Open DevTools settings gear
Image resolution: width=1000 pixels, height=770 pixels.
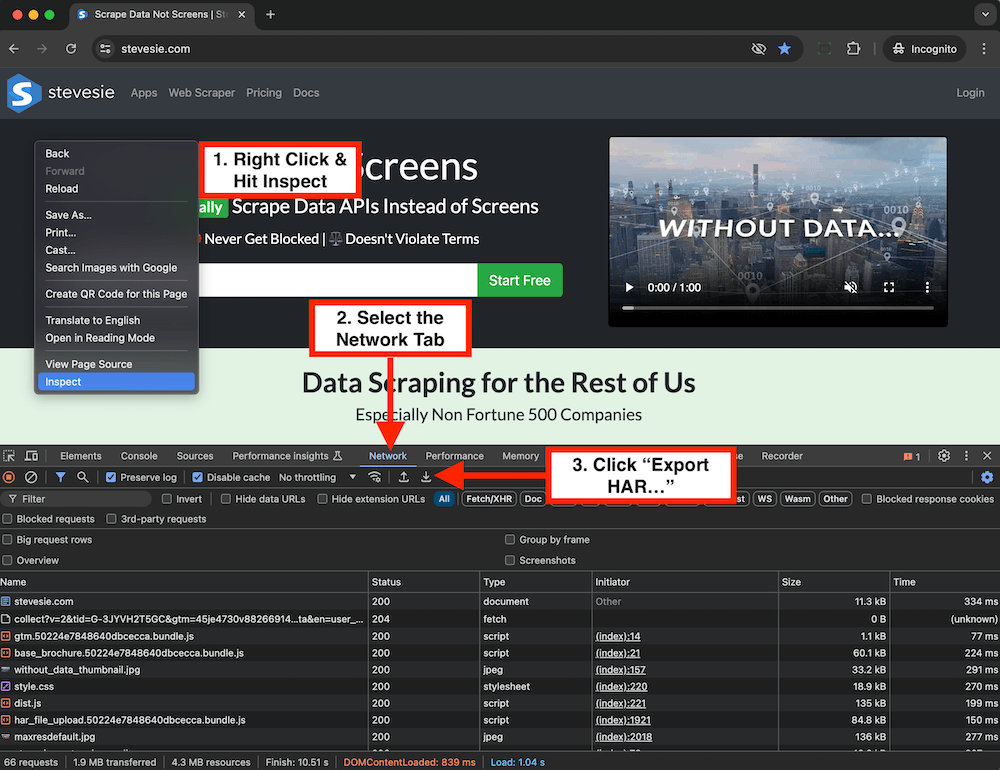pyautogui.click(x=944, y=456)
